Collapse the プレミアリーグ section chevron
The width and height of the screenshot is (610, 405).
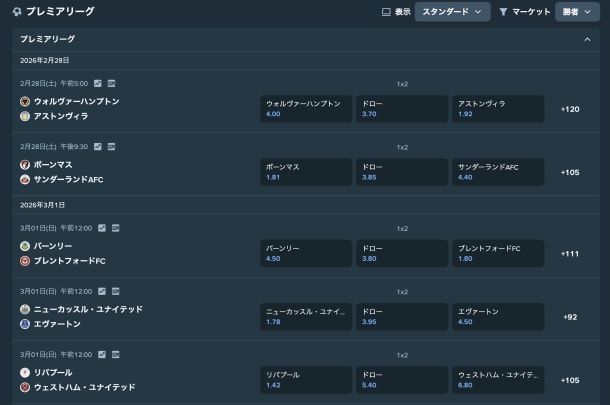point(587,39)
